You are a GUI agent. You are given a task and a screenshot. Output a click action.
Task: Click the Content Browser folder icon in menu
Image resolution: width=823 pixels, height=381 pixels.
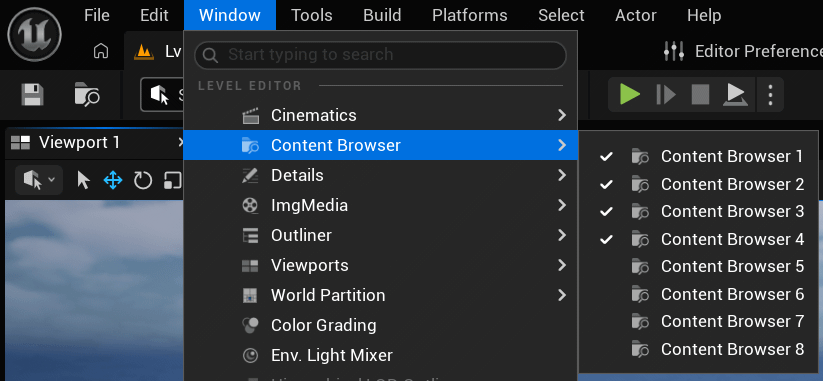pyautogui.click(x=250, y=145)
